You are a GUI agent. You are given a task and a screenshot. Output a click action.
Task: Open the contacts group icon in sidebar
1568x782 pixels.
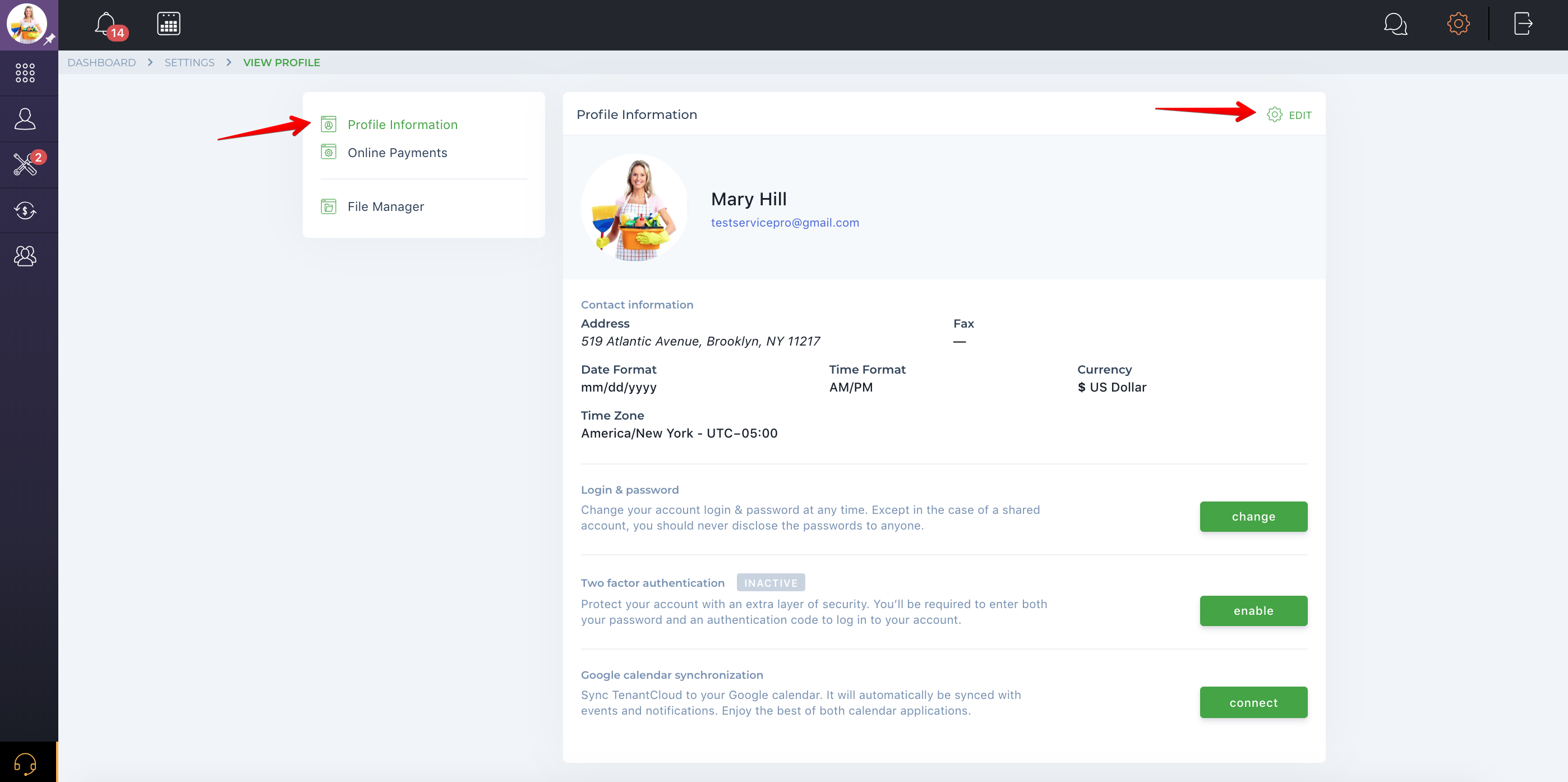(25, 256)
